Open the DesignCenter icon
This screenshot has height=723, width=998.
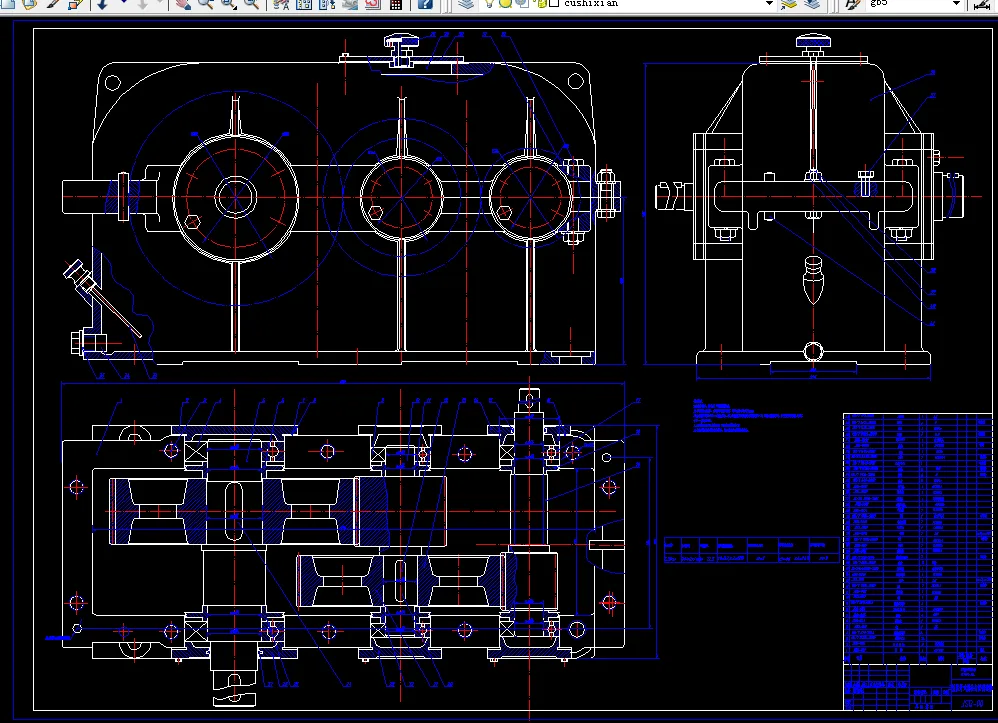coord(304,4)
